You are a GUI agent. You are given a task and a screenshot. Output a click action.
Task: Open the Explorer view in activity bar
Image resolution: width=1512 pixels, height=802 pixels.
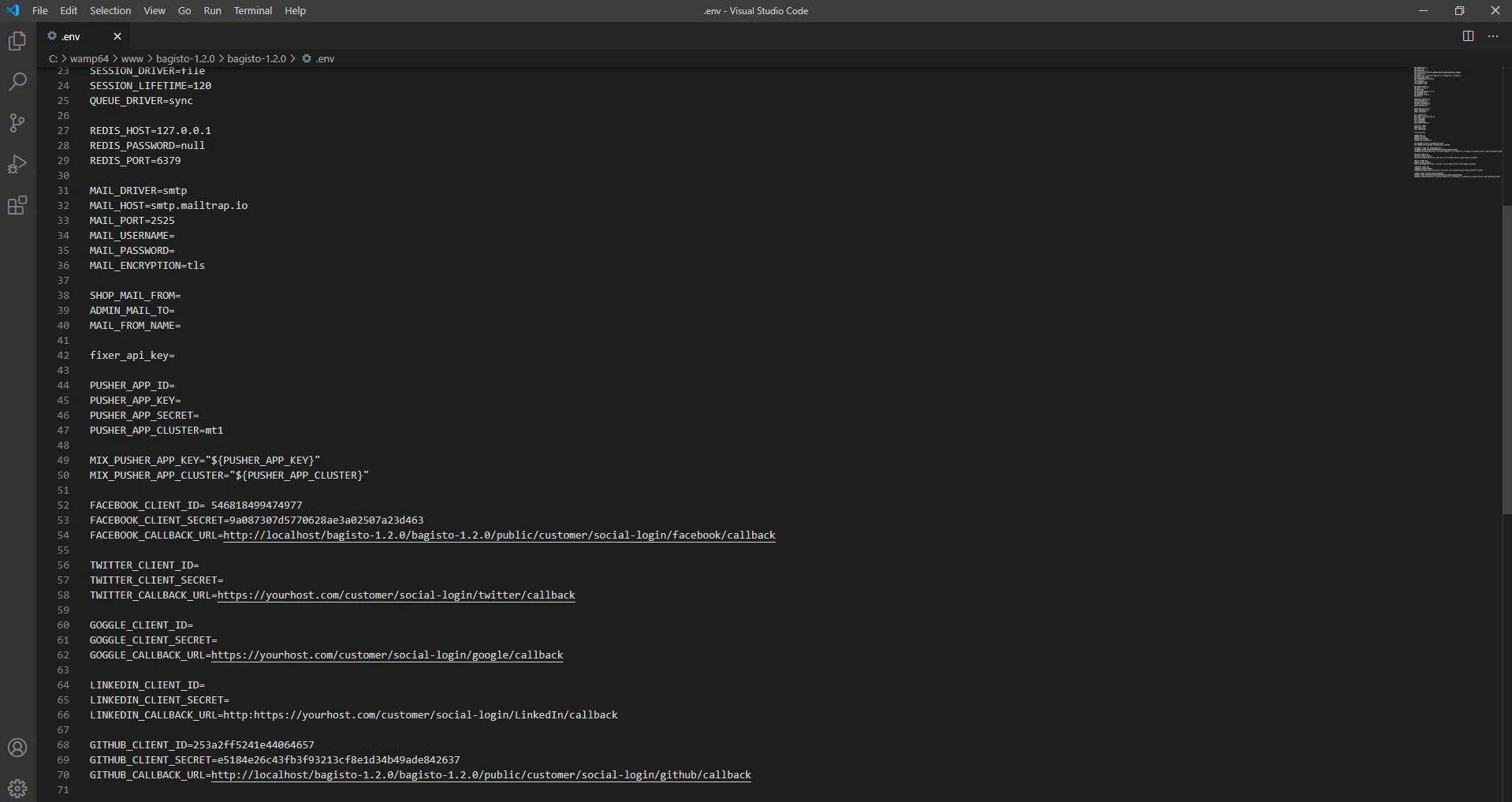click(17, 41)
